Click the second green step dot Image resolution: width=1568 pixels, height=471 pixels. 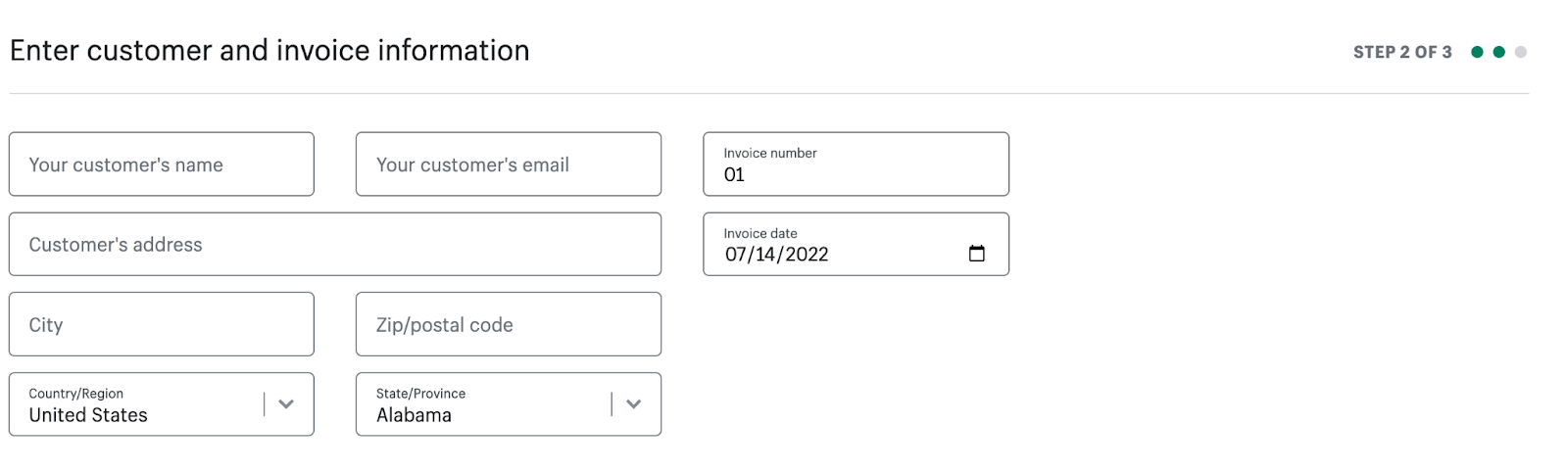coord(1498,52)
